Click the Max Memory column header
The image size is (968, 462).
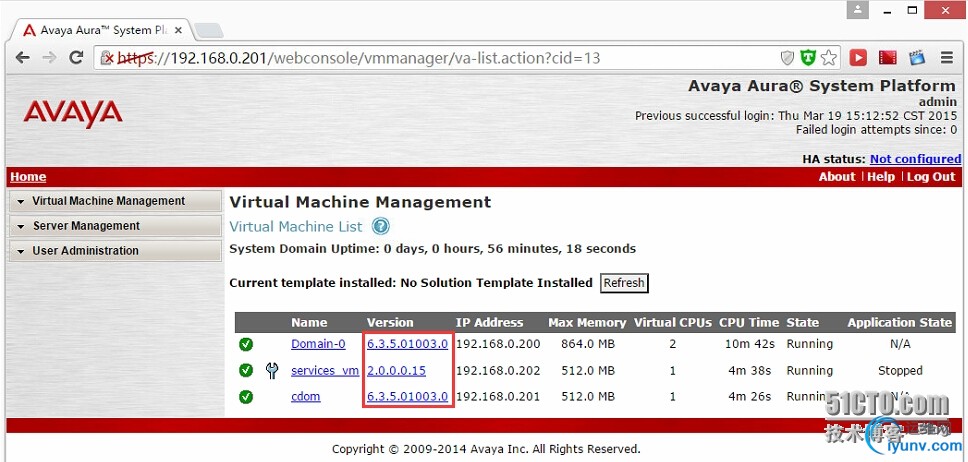click(x=587, y=322)
